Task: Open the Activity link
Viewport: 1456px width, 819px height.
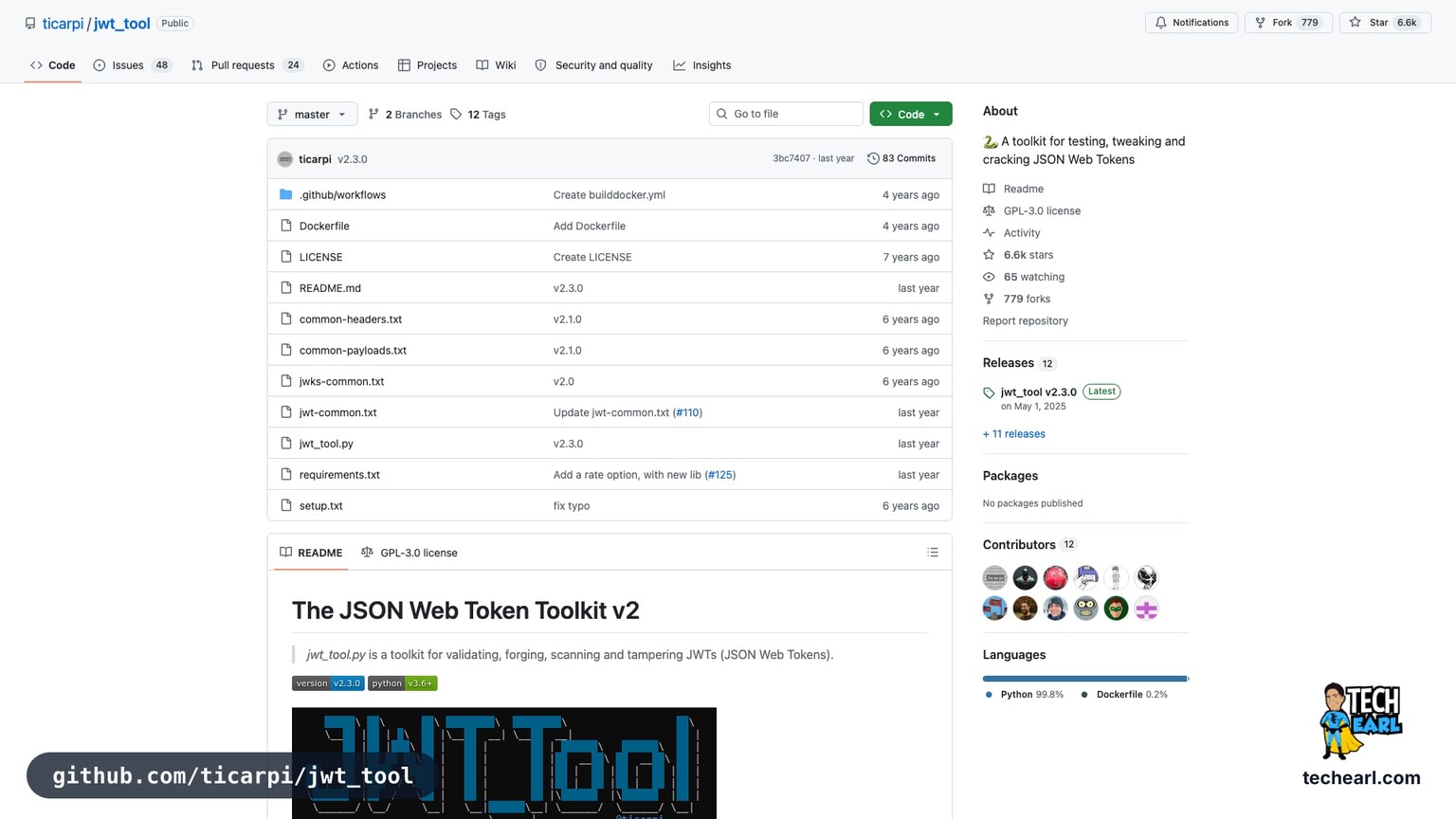Action: pos(1011,233)
